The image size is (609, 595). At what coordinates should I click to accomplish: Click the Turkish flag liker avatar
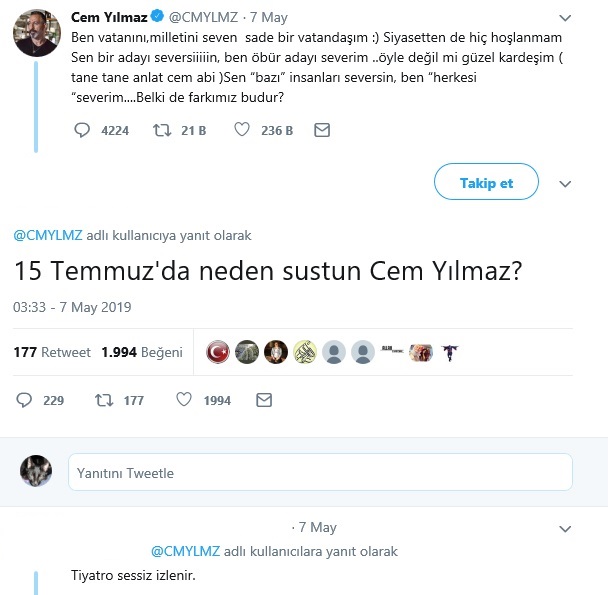coord(218,352)
